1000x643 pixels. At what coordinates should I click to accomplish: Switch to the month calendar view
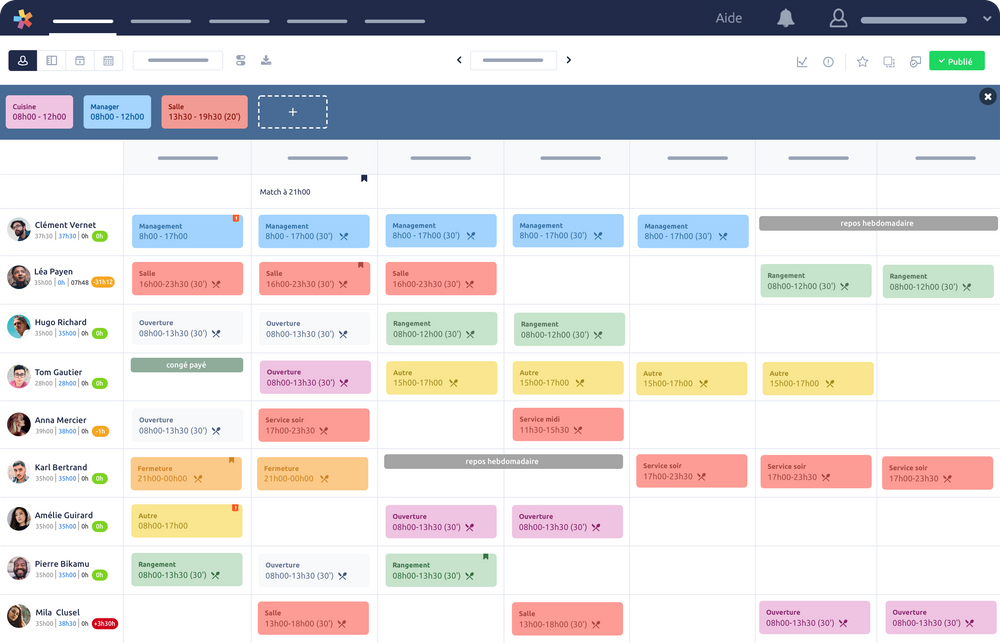[108, 61]
